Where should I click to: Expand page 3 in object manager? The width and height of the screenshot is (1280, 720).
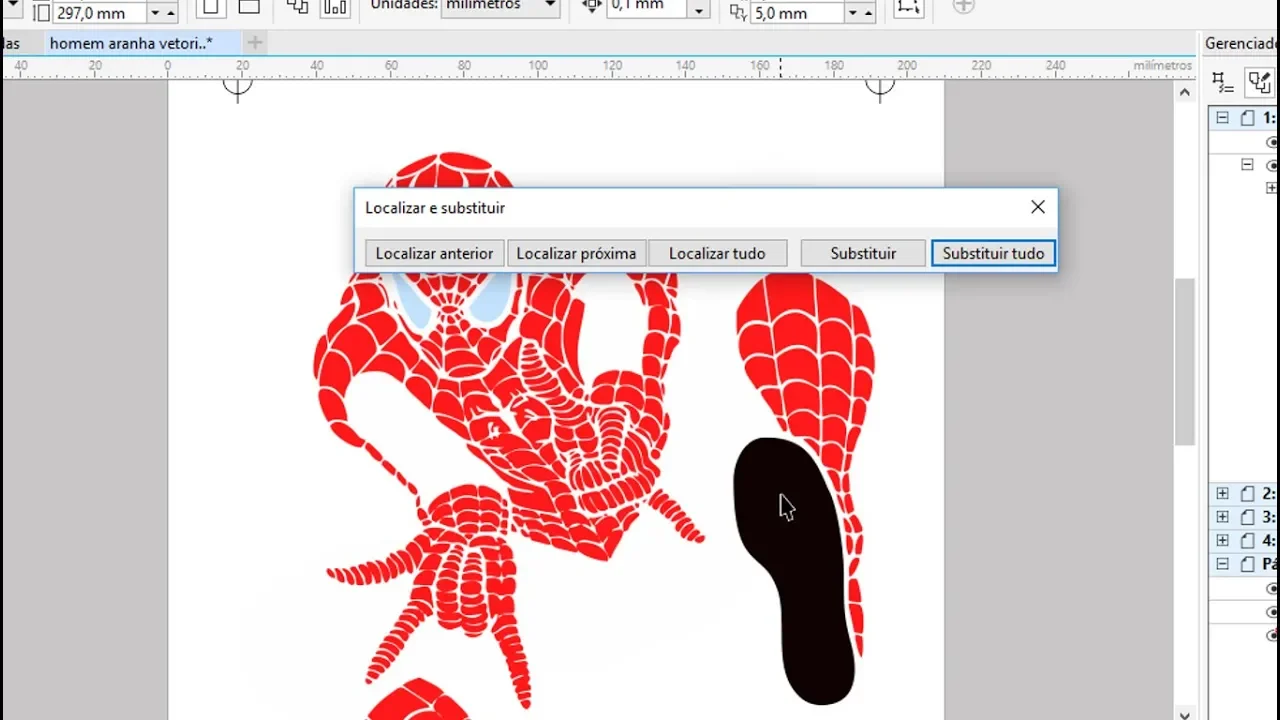coord(1222,516)
